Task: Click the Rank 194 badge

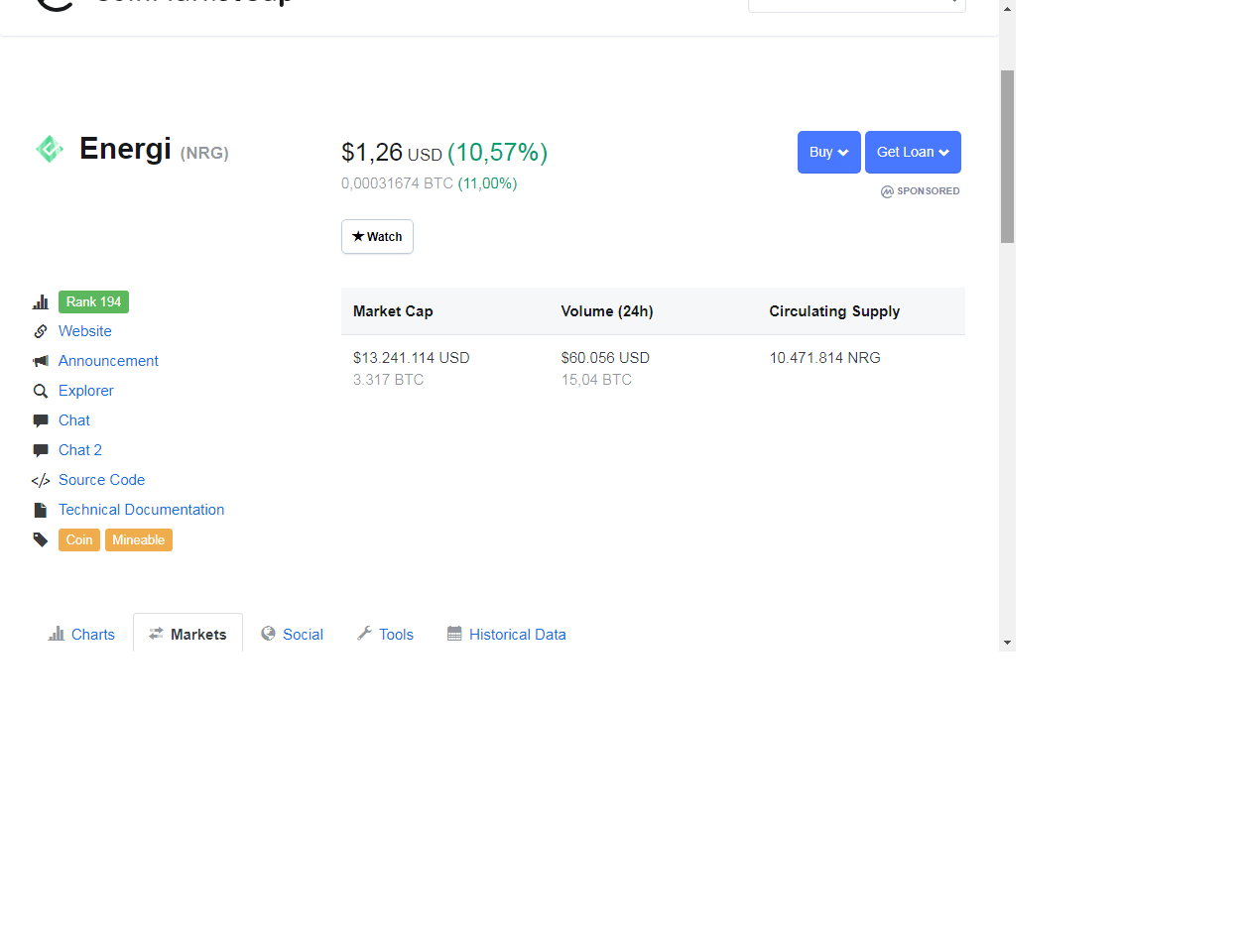Action: click(93, 301)
